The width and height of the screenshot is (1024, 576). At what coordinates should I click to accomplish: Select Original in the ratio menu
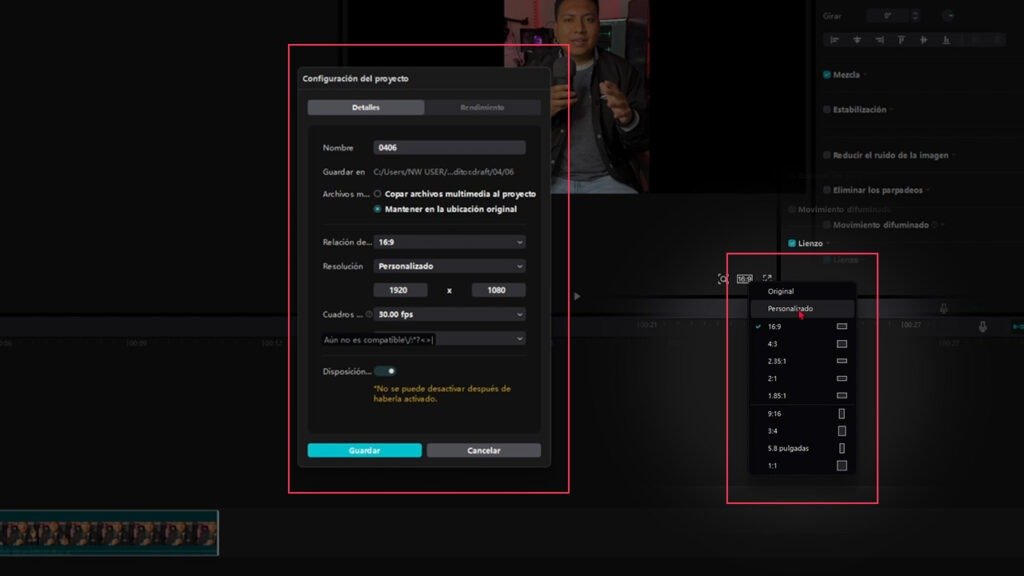tap(802, 291)
